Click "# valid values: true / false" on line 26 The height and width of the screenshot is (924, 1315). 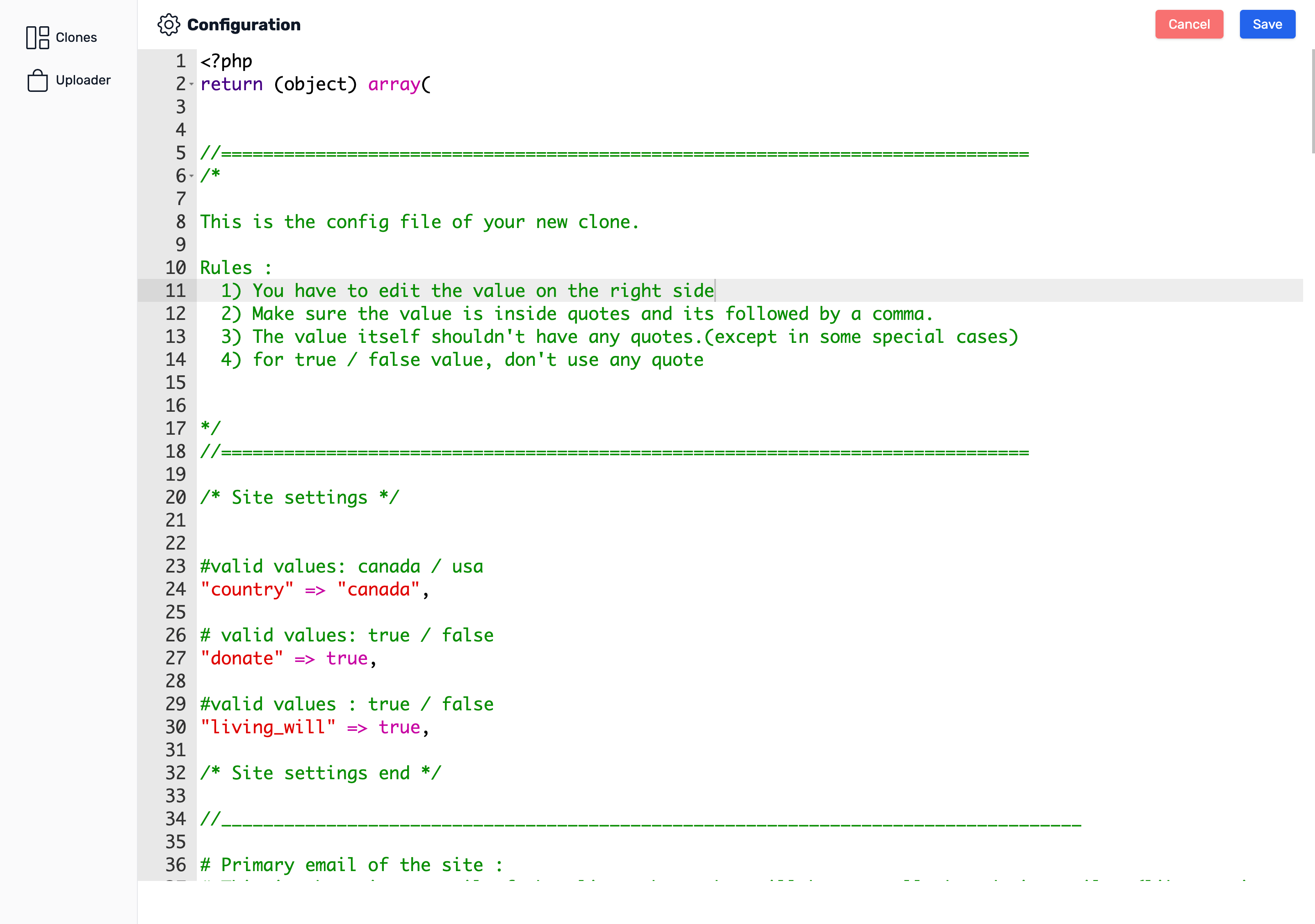(x=346, y=635)
